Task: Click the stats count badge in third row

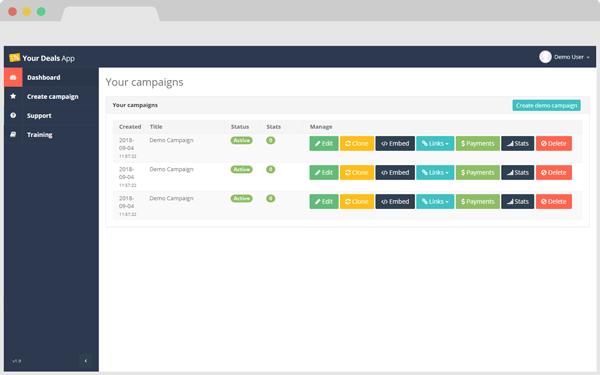Action: tap(271, 199)
